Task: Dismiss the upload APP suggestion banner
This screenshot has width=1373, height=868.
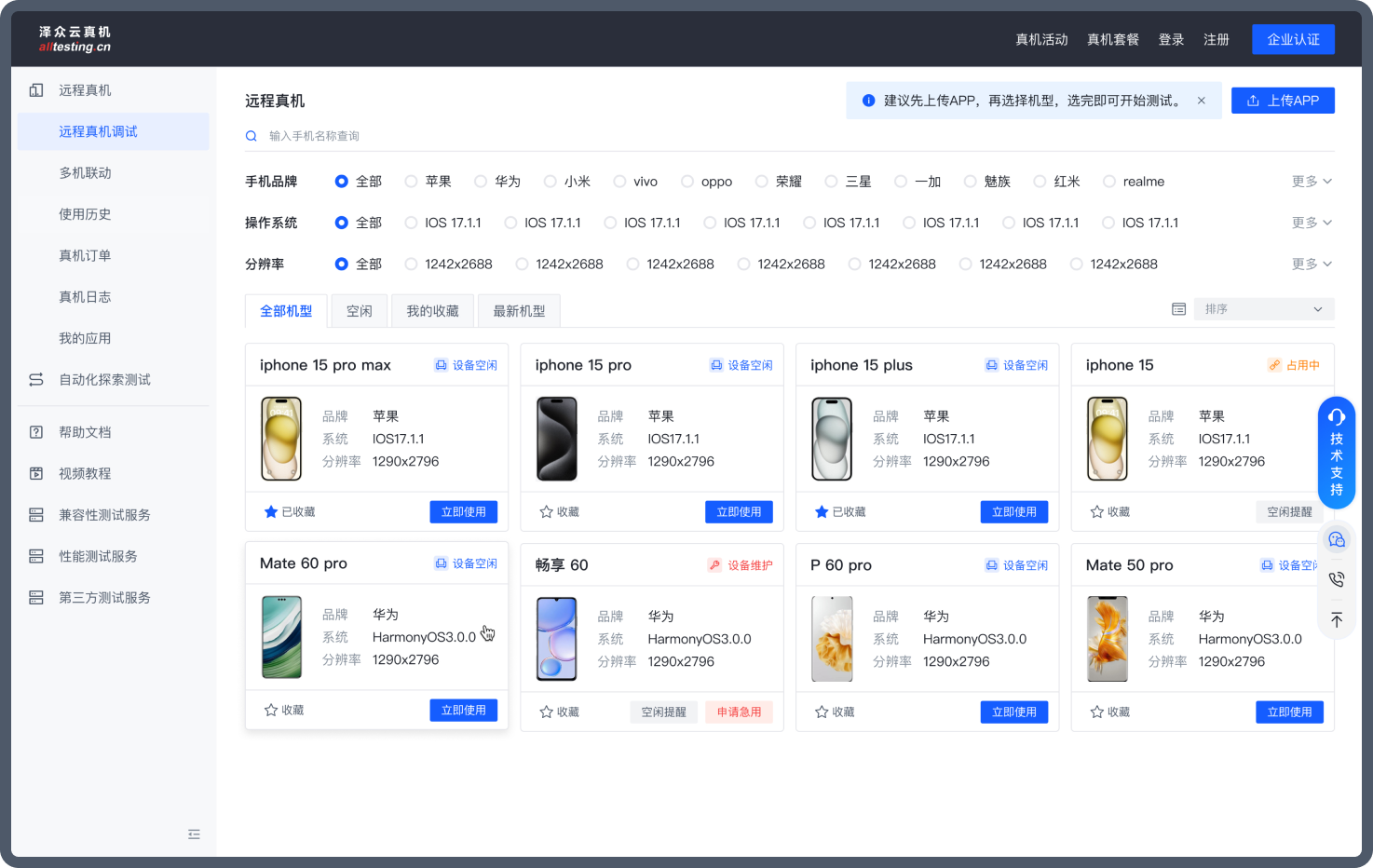Action: pos(1201,101)
